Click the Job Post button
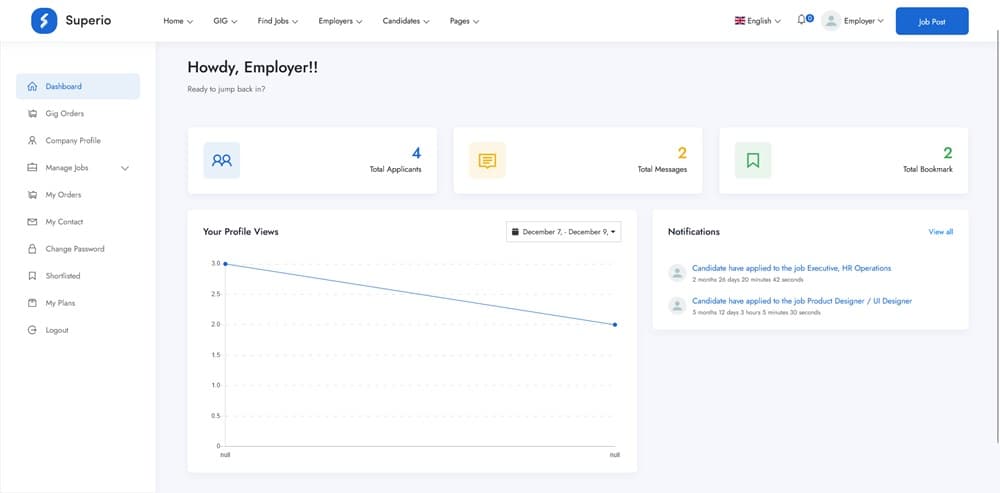1000x493 pixels. pyautogui.click(x=931, y=21)
